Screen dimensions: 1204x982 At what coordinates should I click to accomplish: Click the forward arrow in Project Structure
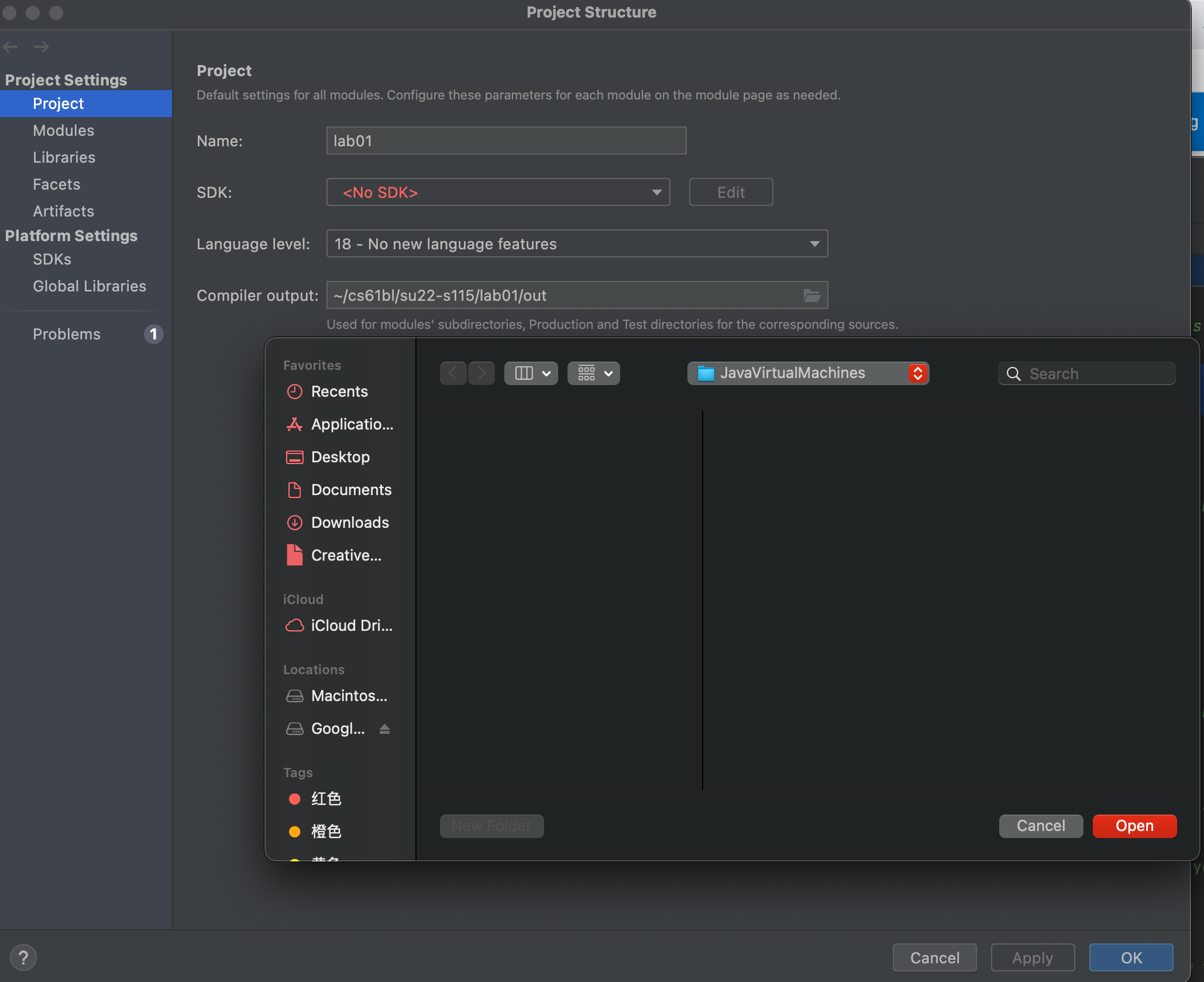(x=41, y=47)
